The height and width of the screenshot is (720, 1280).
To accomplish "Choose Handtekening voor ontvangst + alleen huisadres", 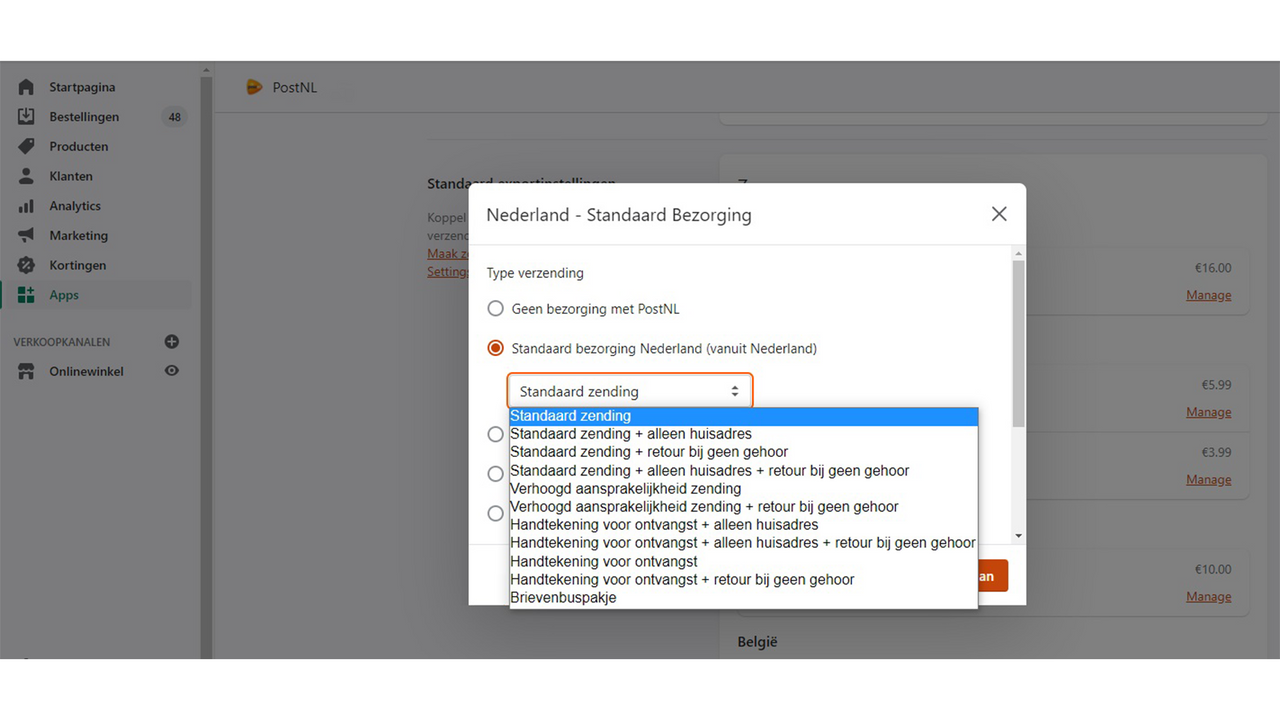I will coord(743,525).
